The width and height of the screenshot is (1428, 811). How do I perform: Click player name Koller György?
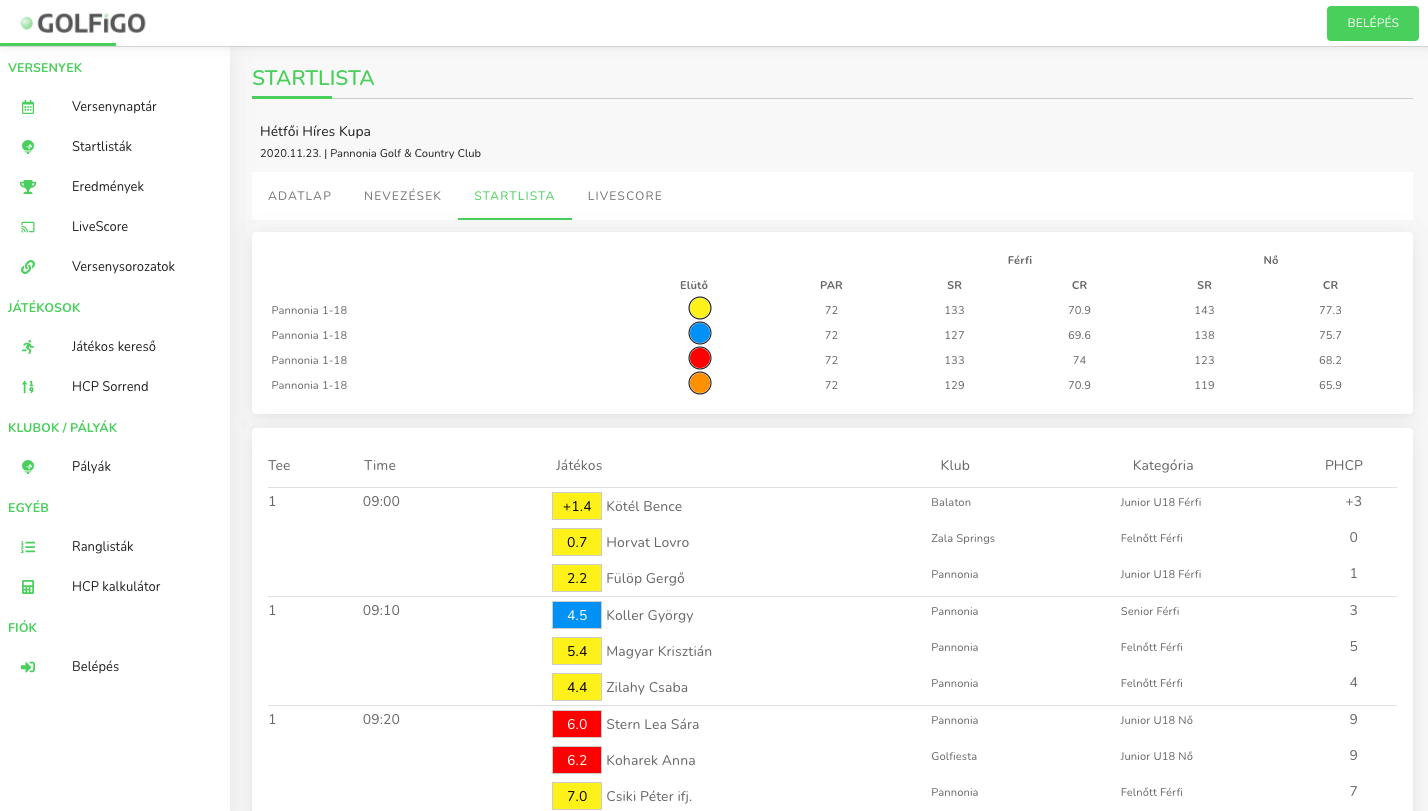coord(650,615)
